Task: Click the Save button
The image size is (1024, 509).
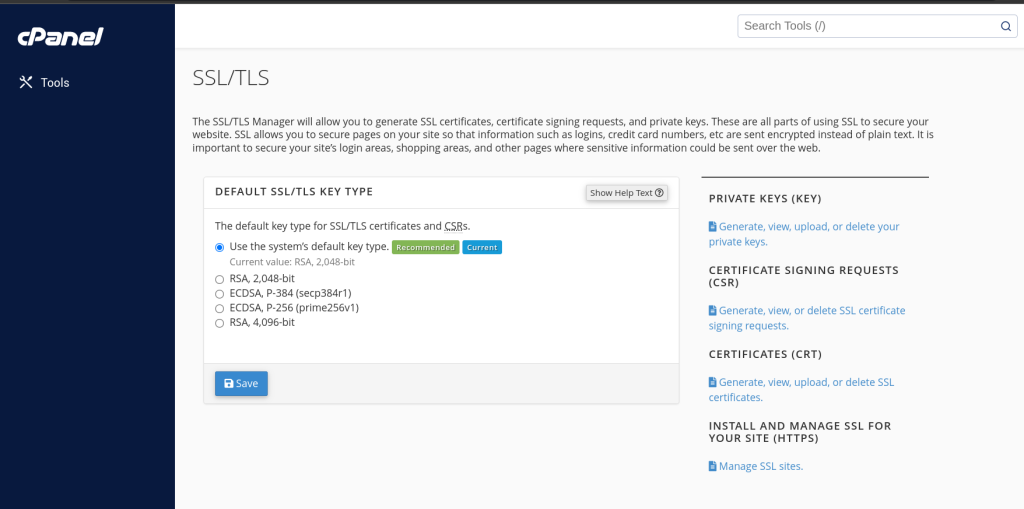Action: click(x=241, y=384)
